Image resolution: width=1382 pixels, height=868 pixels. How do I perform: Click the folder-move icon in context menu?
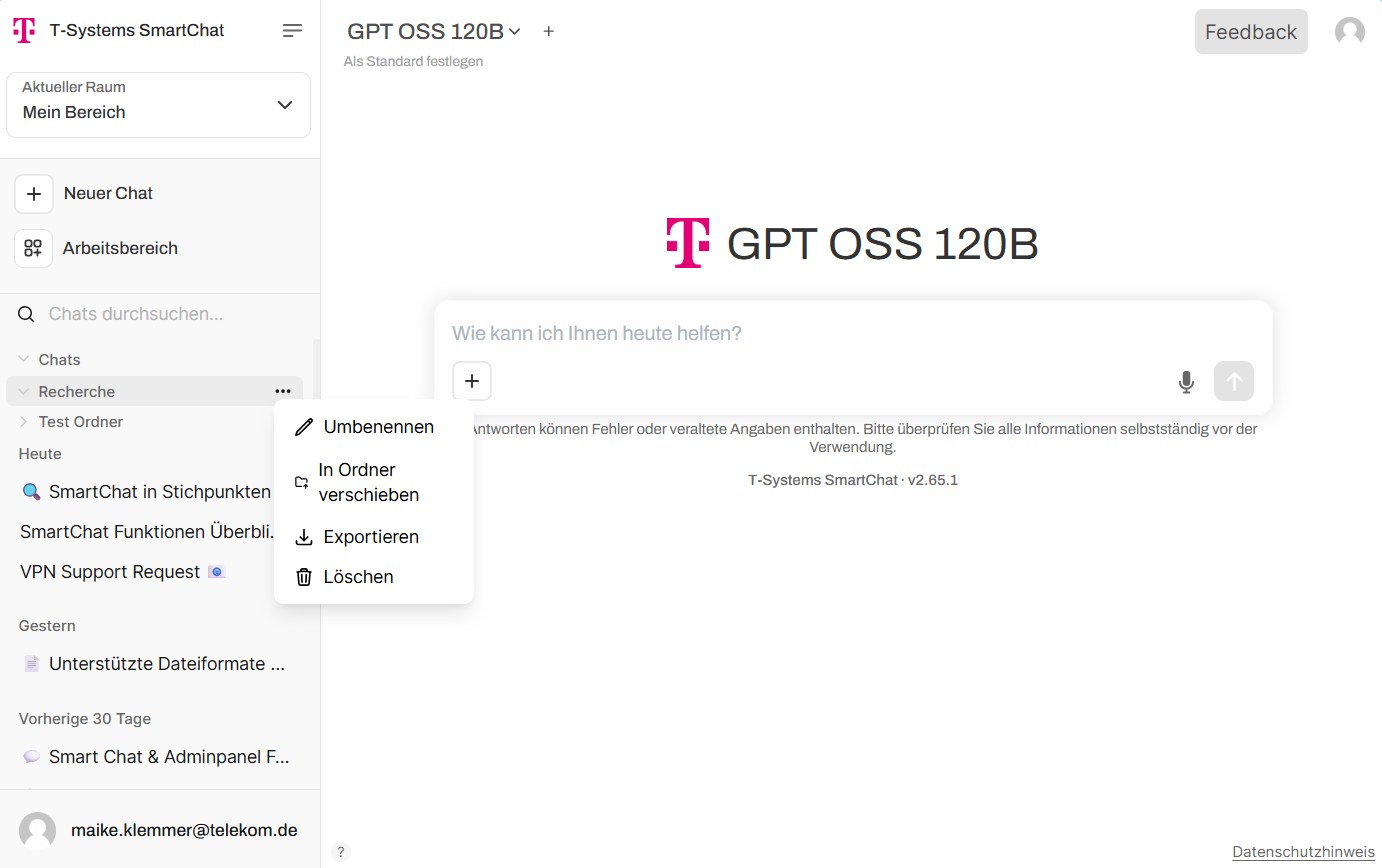302,482
